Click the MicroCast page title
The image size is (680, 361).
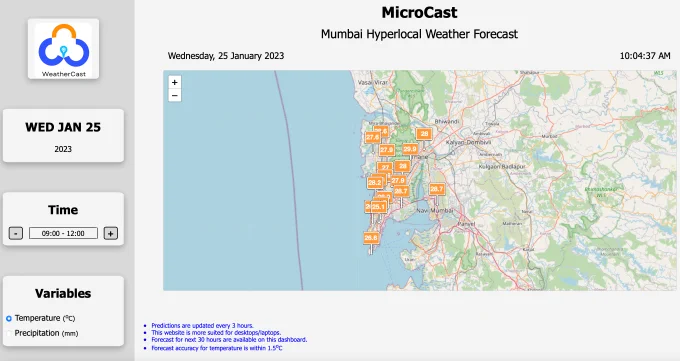(x=419, y=12)
